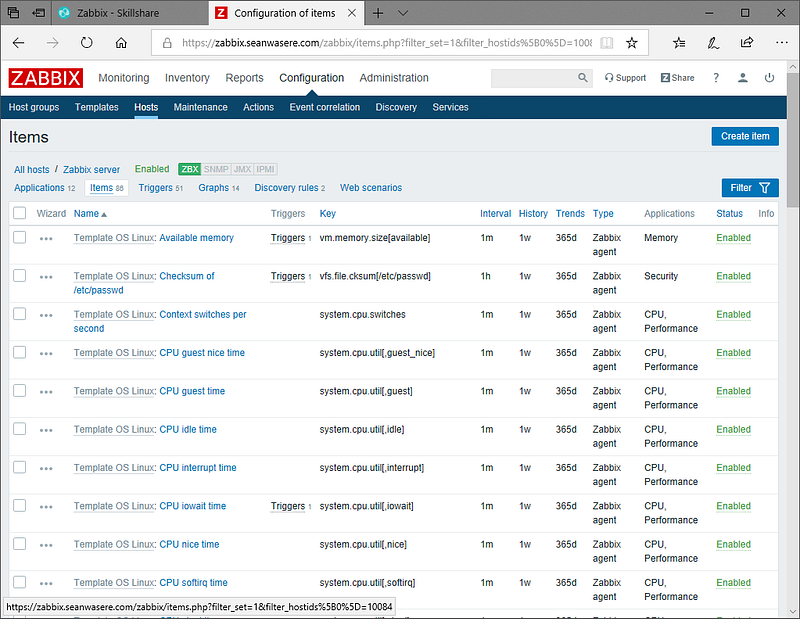Open reading view book icon
800x619 pixels.
(607, 43)
